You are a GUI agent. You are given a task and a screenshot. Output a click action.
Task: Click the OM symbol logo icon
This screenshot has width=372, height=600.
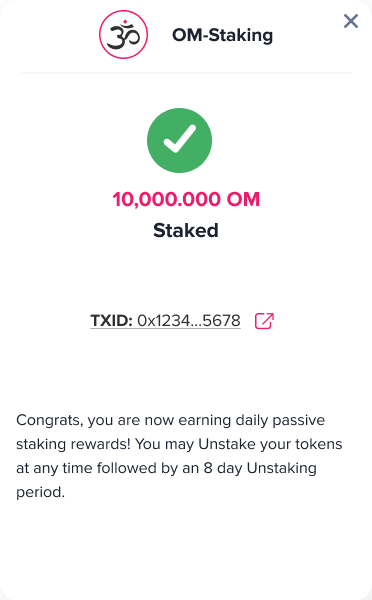click(123, 35)
